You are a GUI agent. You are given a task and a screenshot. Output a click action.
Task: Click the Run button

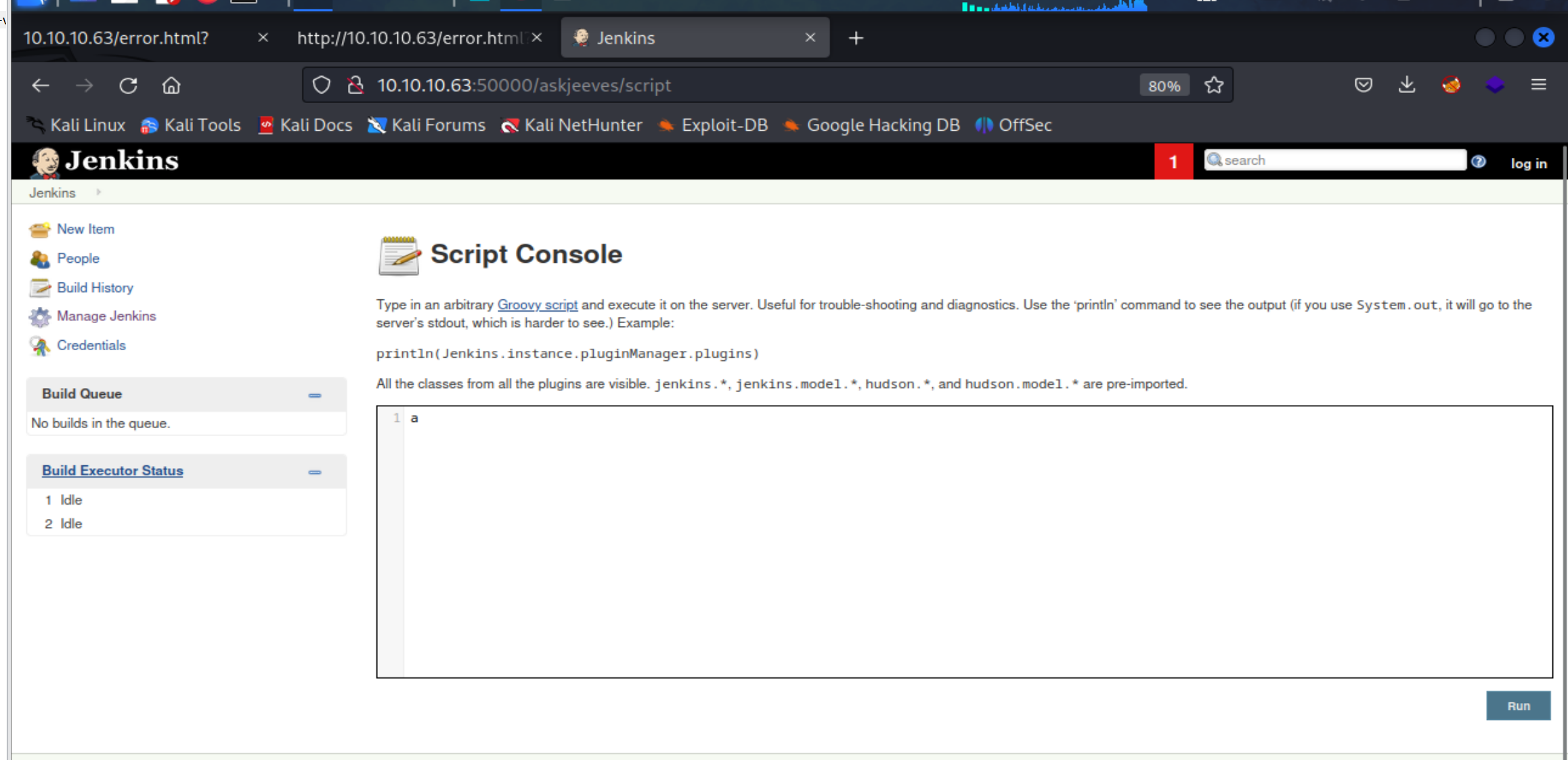click(x=1519, y=706)
